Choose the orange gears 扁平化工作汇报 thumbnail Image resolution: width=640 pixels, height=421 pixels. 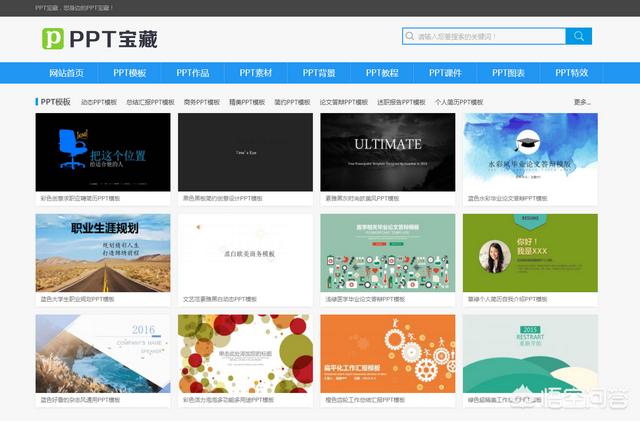click(x=387, y=353)
